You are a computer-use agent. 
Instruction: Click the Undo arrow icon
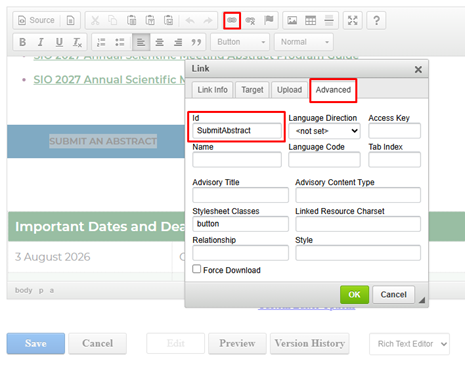(x=190, y=20)
